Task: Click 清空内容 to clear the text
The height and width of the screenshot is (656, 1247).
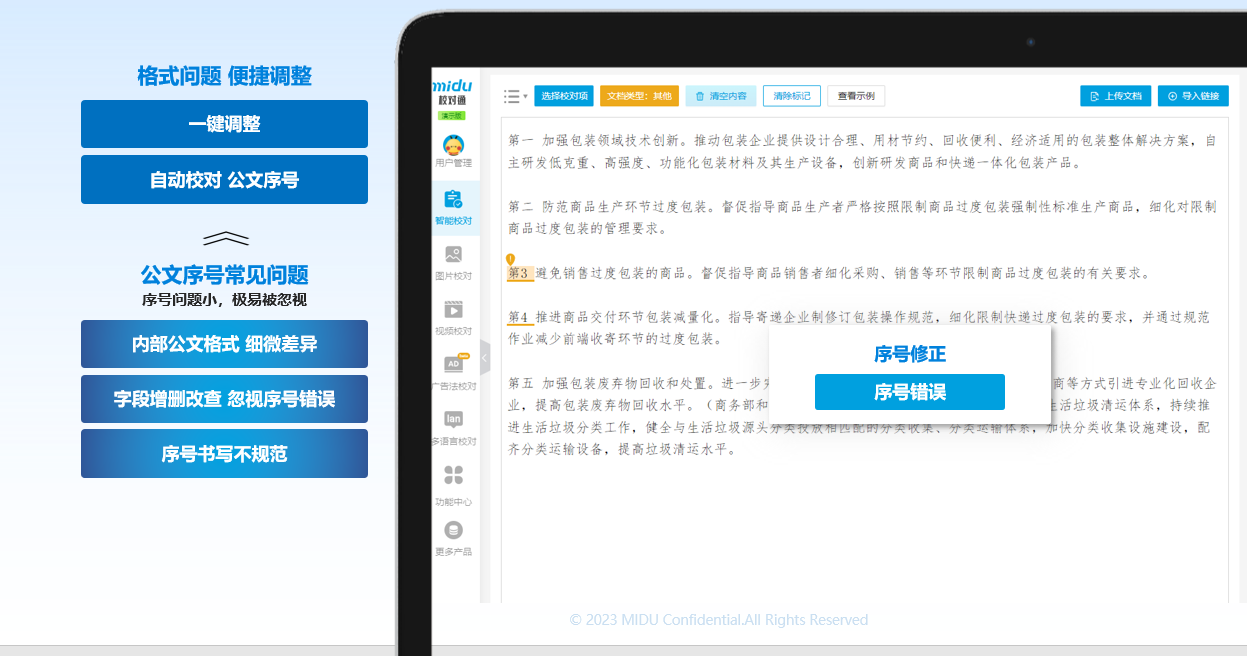Action: click(721, 96)
